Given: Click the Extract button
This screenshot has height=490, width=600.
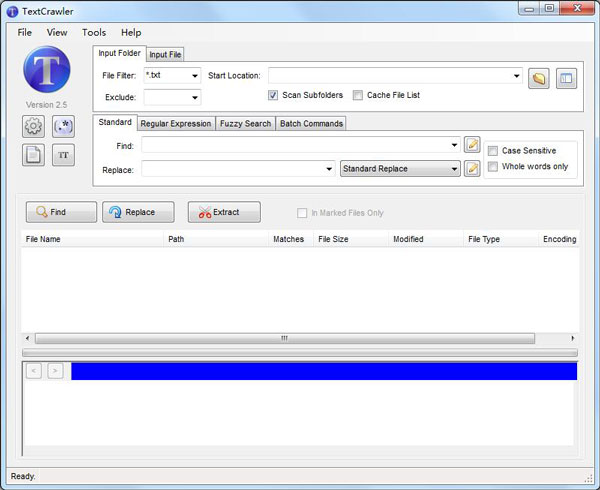Looking at the screenshot, I should (224, 212).
